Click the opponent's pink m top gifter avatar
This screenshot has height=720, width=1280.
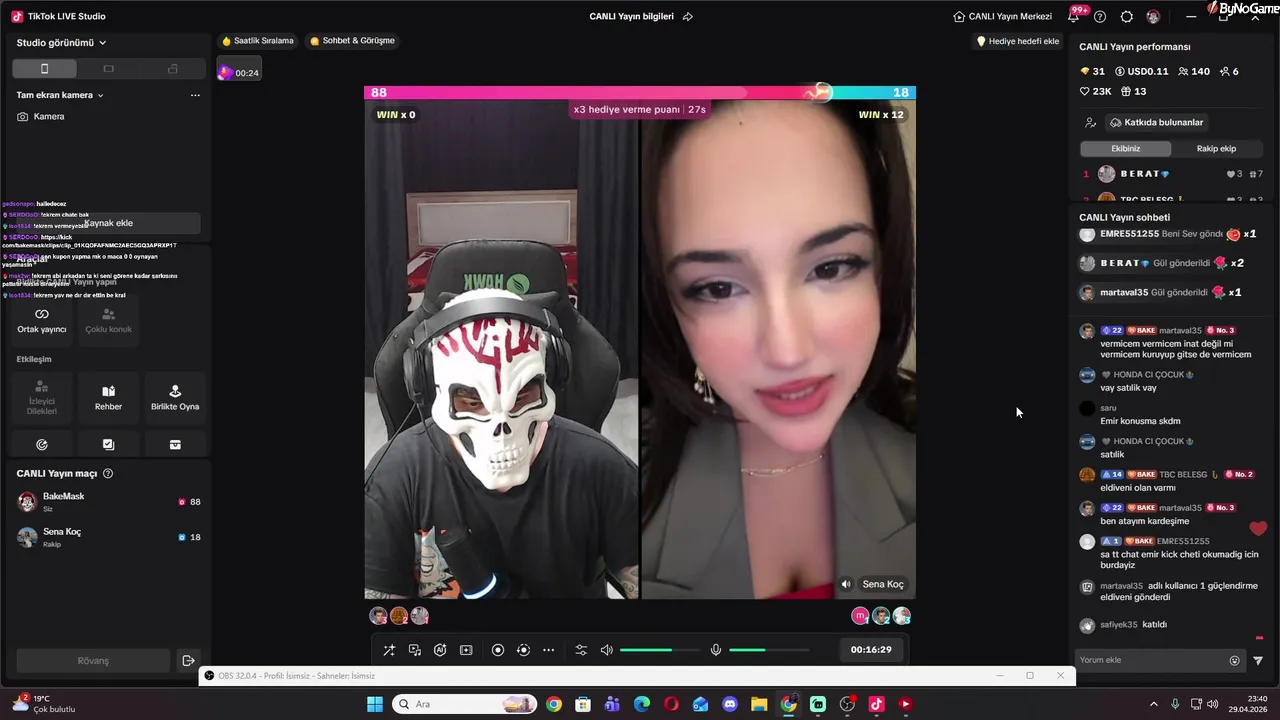click(860, 616)
